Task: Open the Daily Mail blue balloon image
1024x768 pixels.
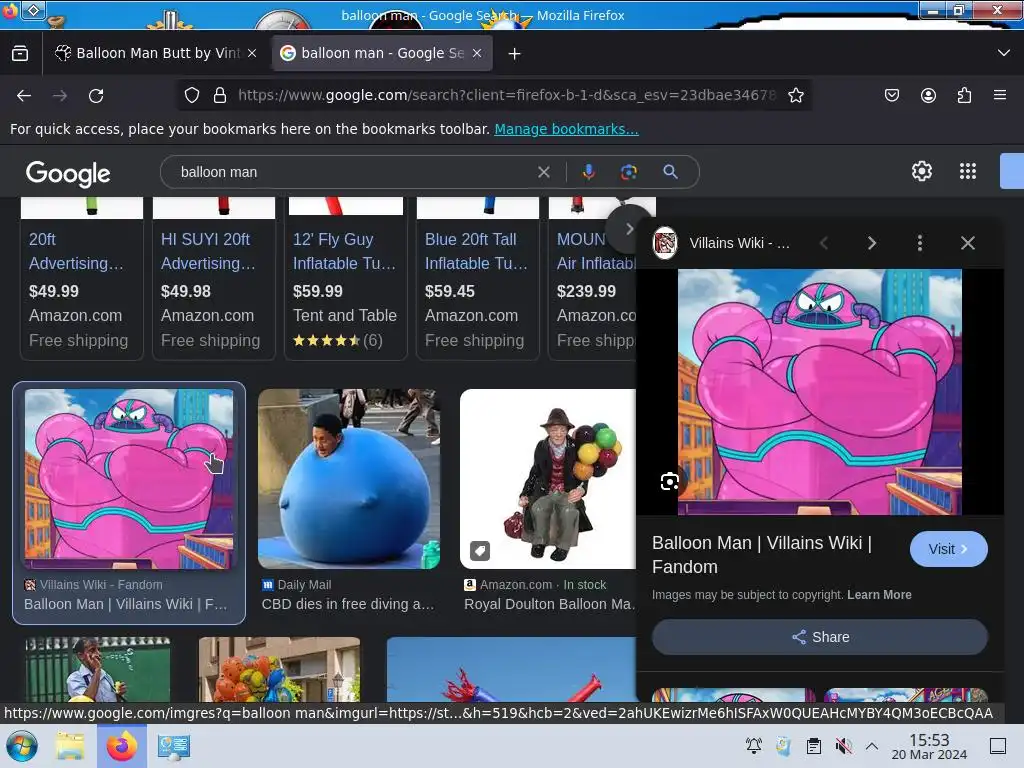Action: click(349, 479)
